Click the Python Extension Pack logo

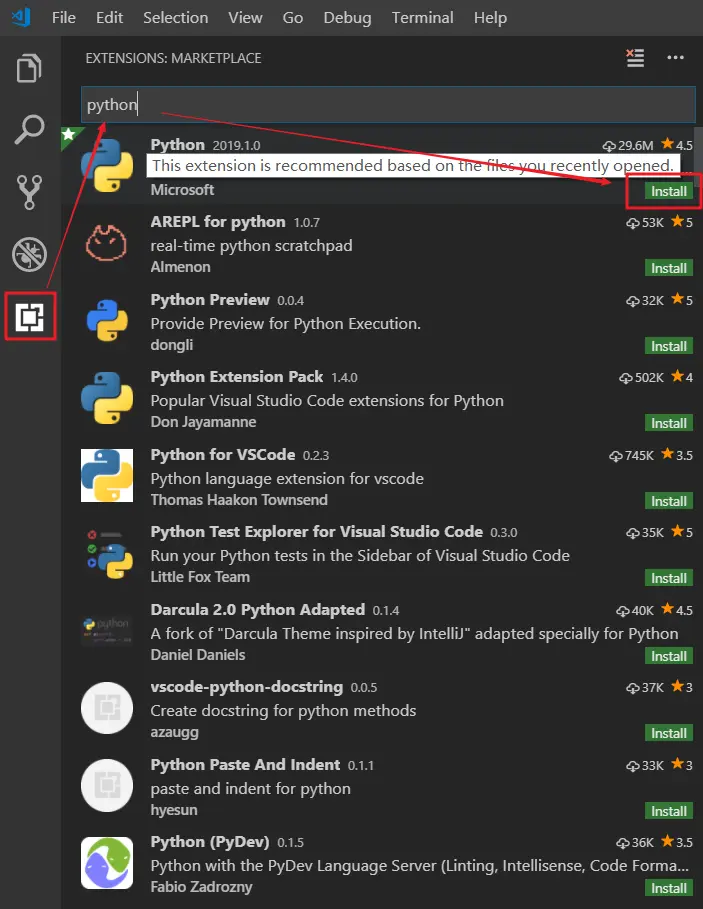pyautogui.click(x=107, y=398)
